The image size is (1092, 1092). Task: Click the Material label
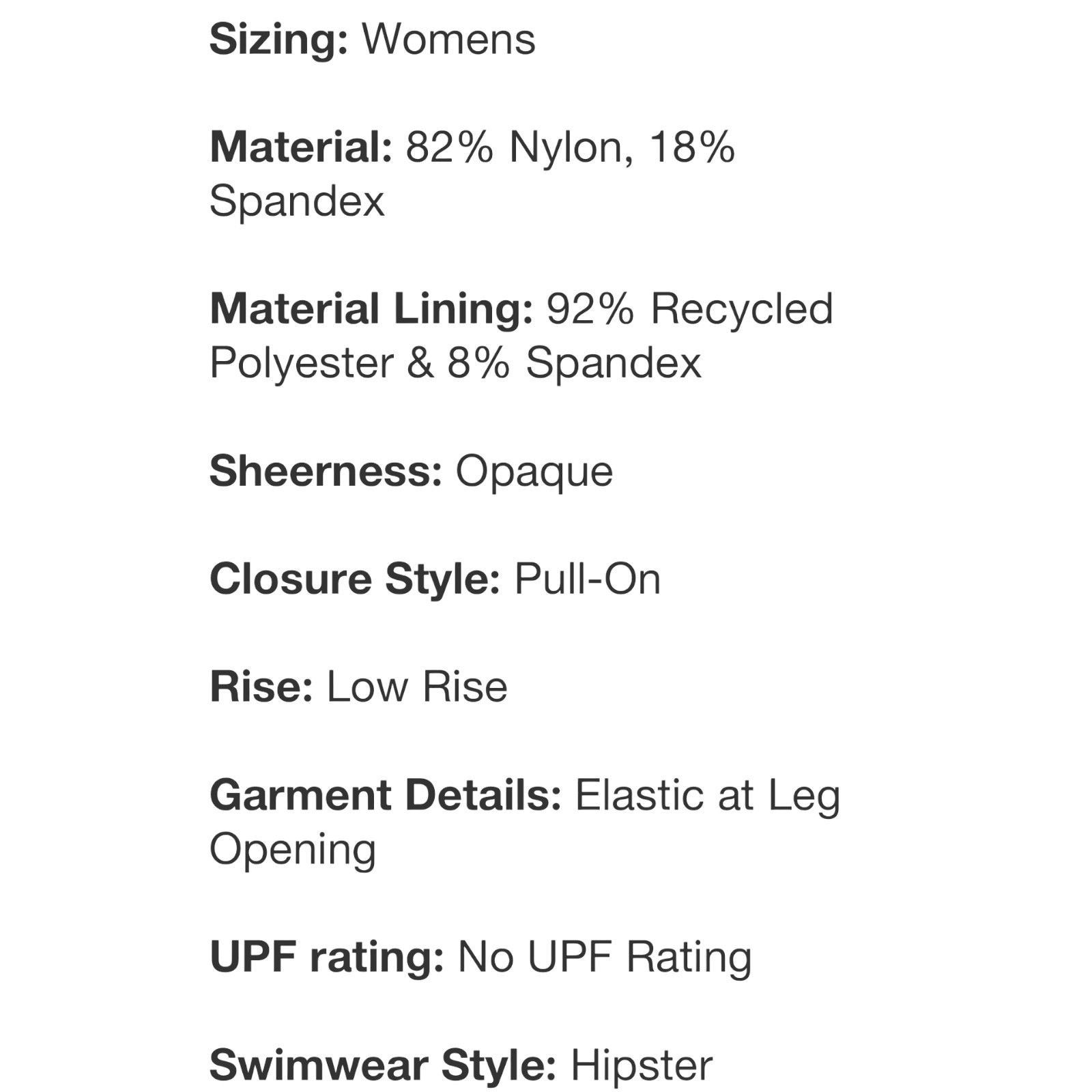301,147
